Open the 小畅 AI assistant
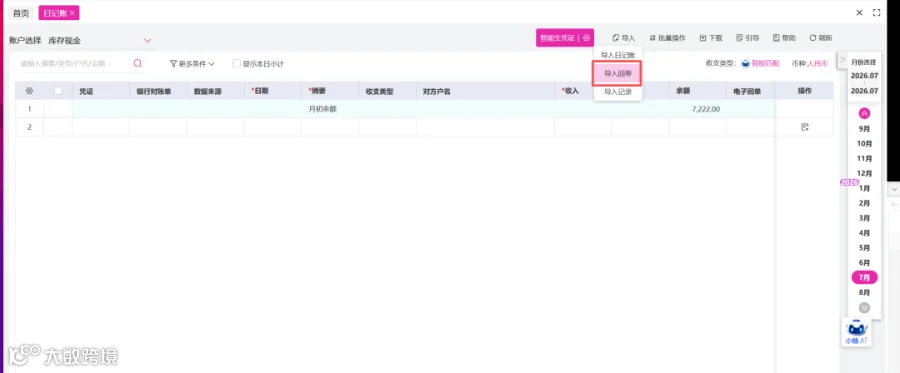Screen dimensions: 900x373 pyautogui.click(x=856, y=332)
